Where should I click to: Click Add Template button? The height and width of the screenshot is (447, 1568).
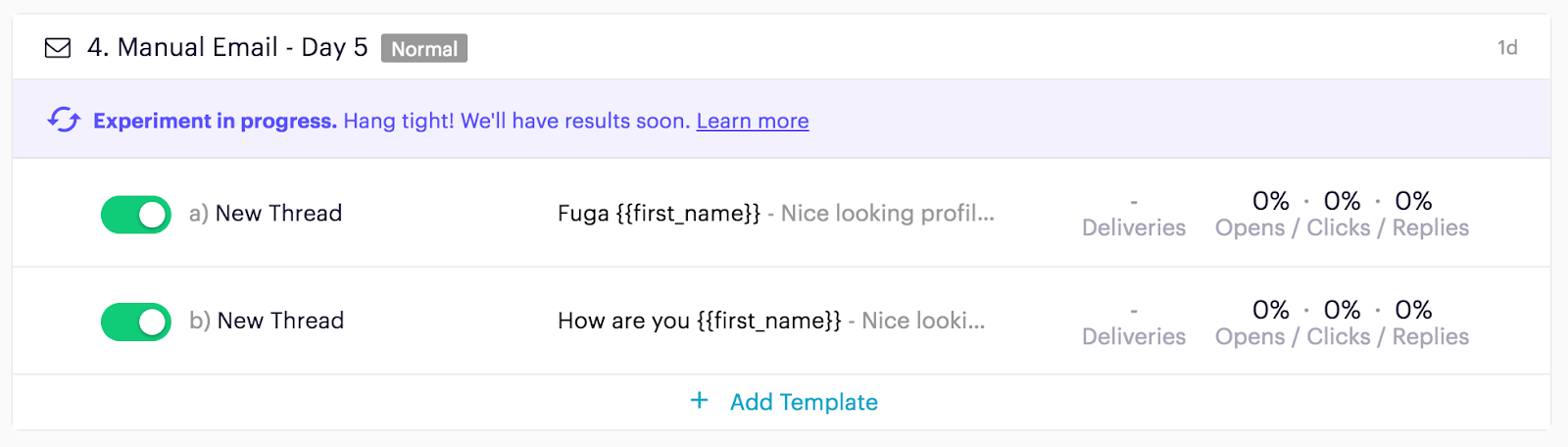(x=804, y=402)
